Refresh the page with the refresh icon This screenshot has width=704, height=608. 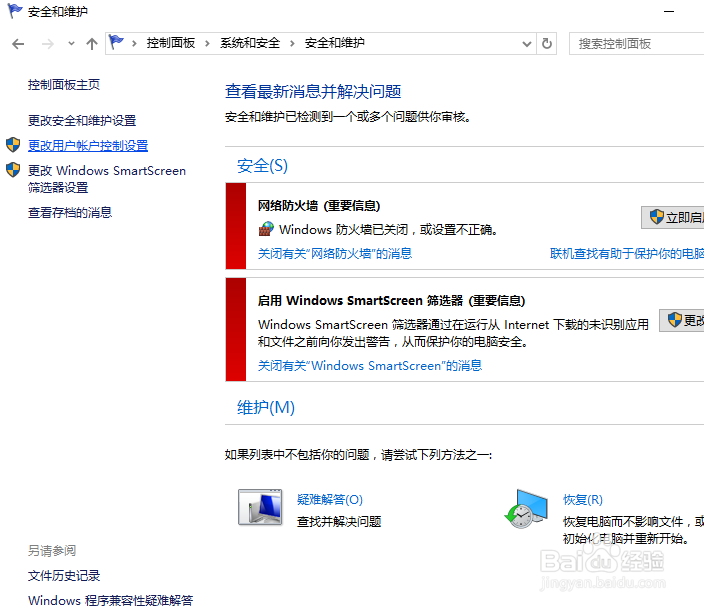click(546, 44)
